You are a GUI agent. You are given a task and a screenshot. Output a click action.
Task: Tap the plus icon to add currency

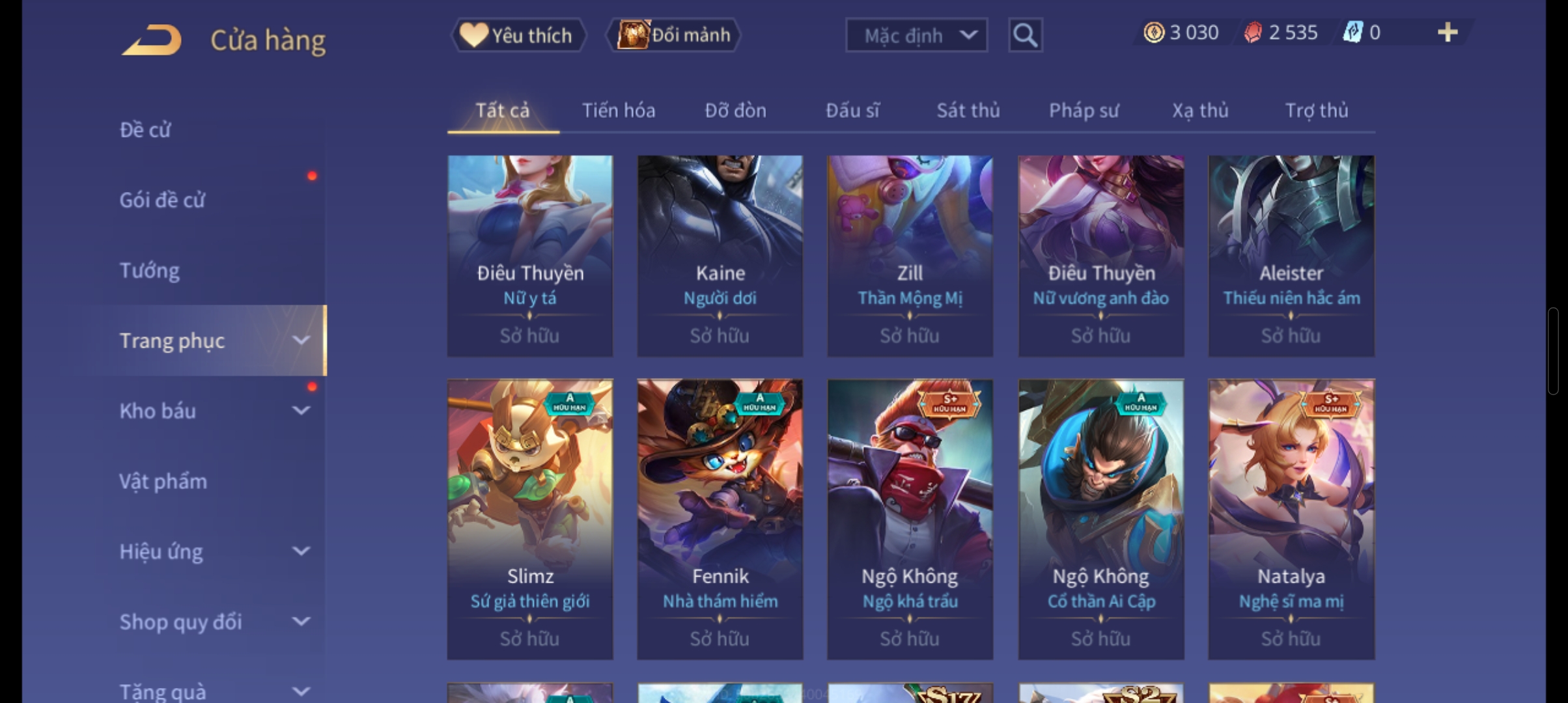click(1447, 32)
